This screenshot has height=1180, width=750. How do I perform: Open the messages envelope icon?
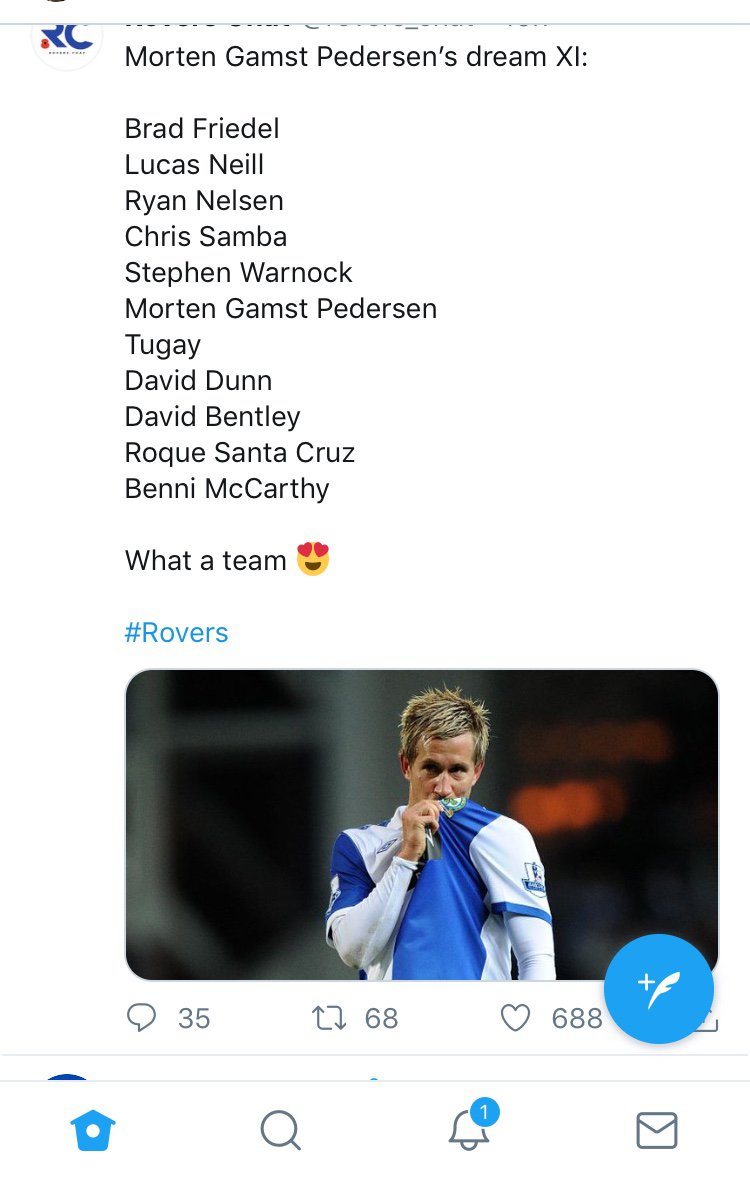pos(657,1130)
